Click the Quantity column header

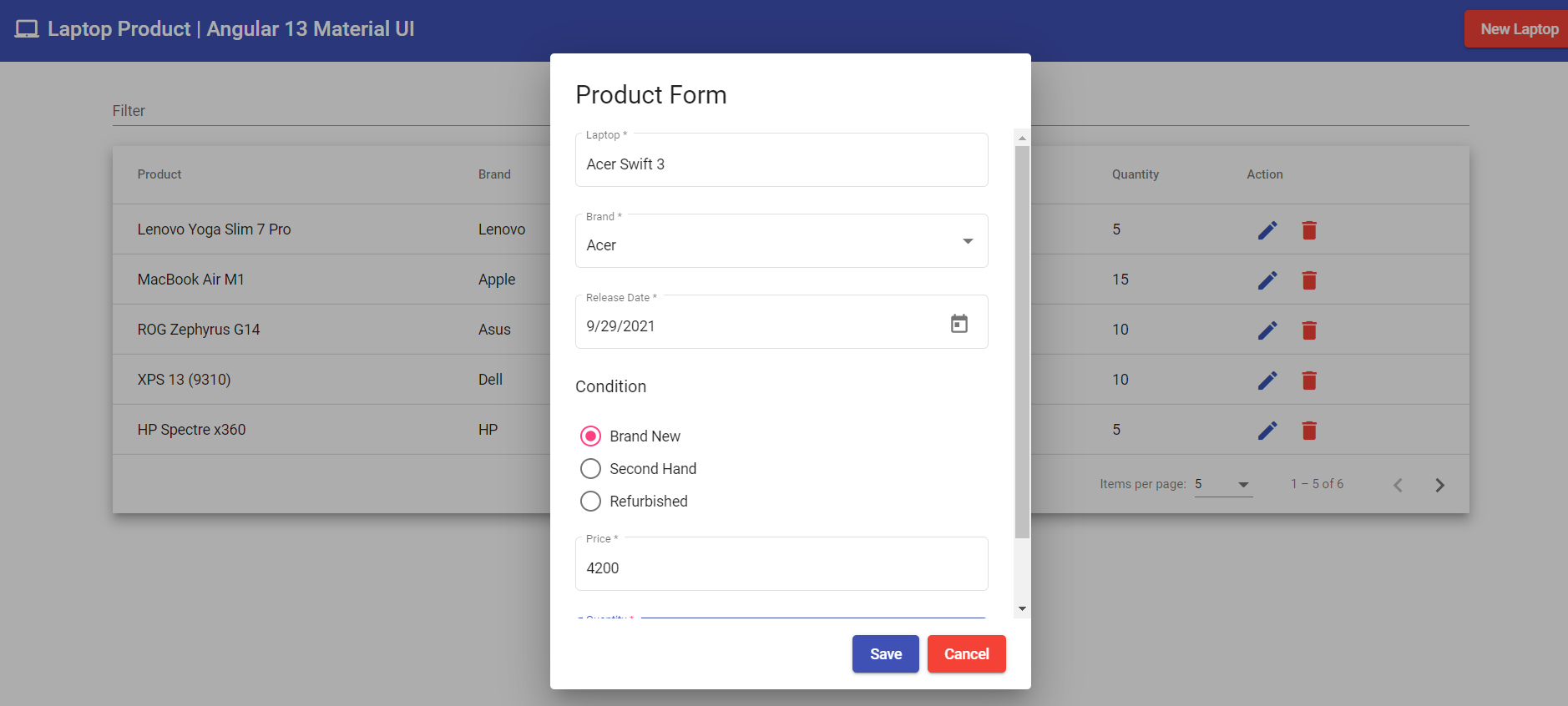click(x=1136, y=174)
